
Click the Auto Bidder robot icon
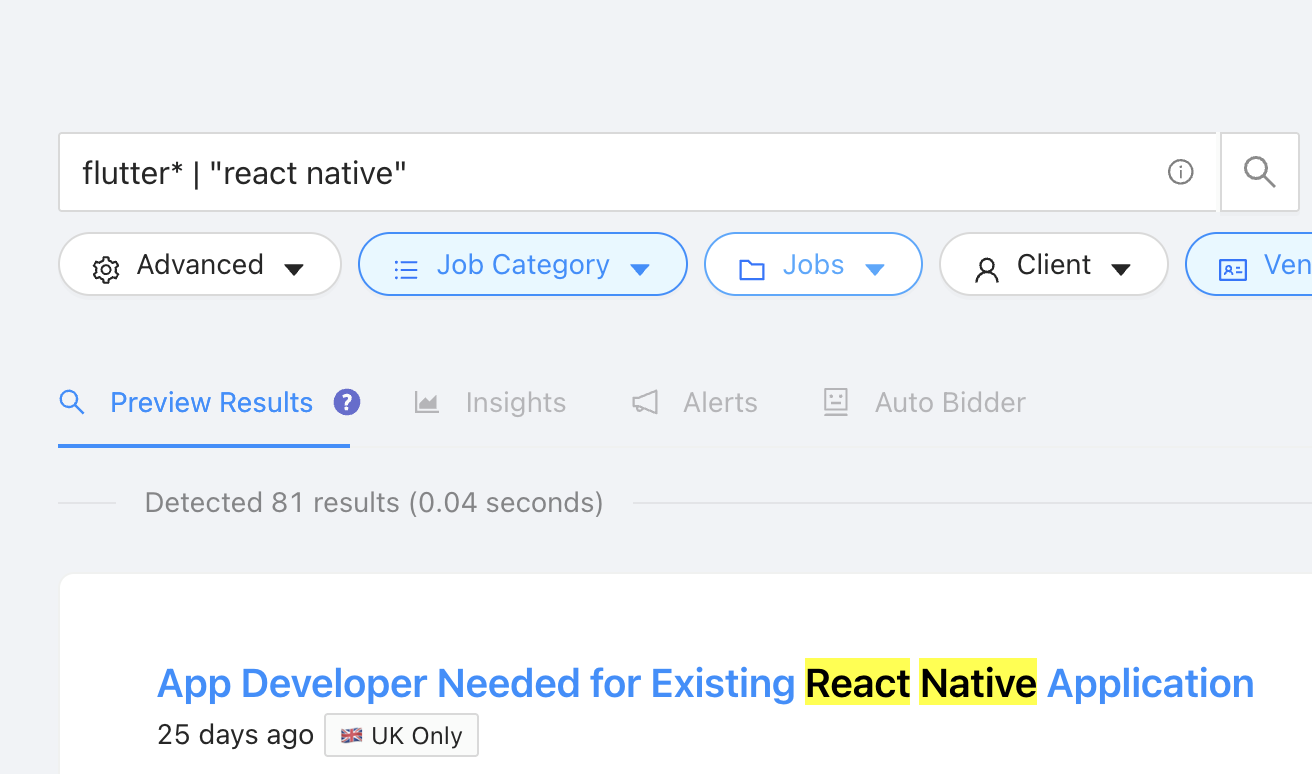pyautogui.click(x=835, y=402)
